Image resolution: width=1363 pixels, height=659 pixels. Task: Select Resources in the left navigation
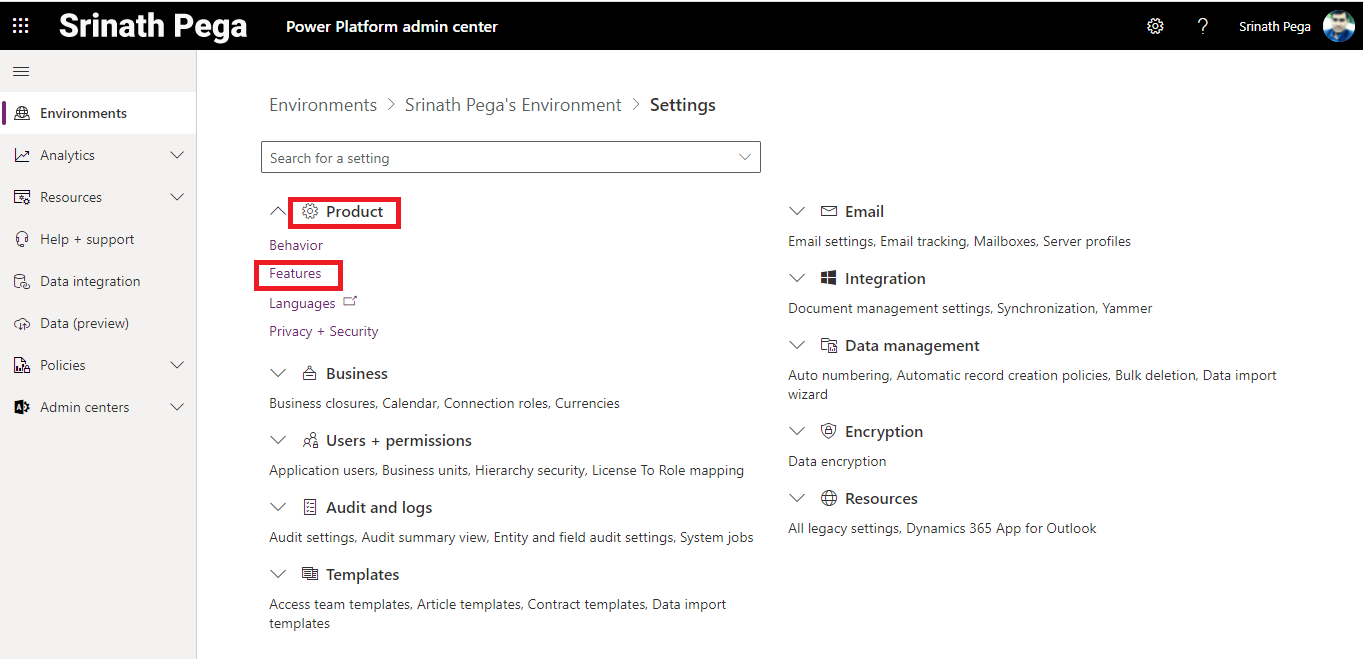[71, 197]
